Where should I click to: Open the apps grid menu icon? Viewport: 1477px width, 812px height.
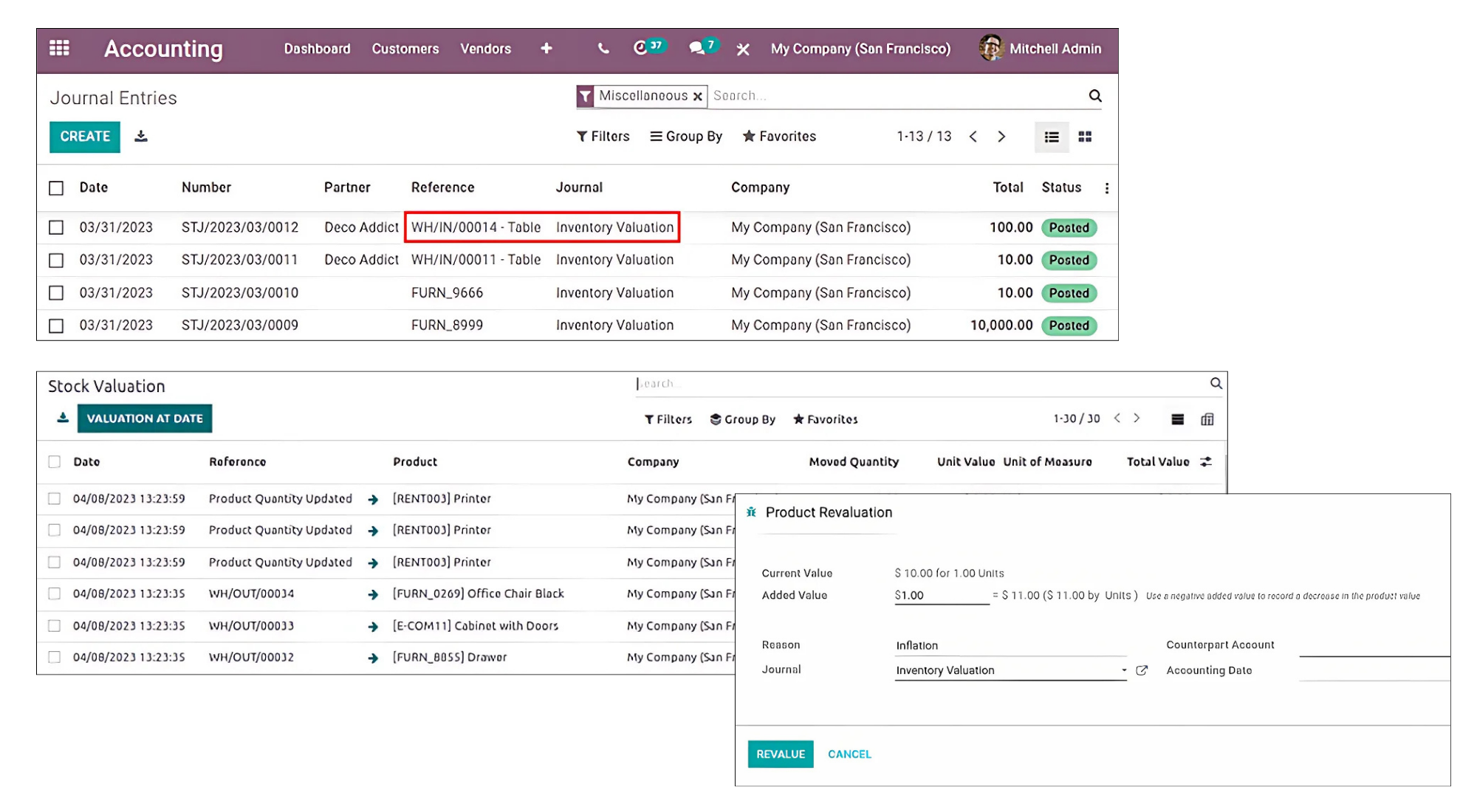pos(59,49)
